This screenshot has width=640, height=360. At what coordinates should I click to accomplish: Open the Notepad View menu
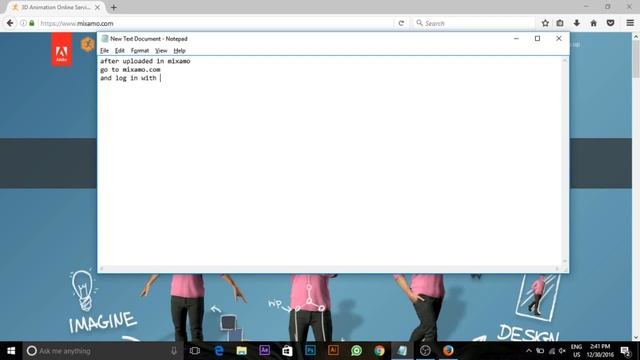click(x=161, y=51)
